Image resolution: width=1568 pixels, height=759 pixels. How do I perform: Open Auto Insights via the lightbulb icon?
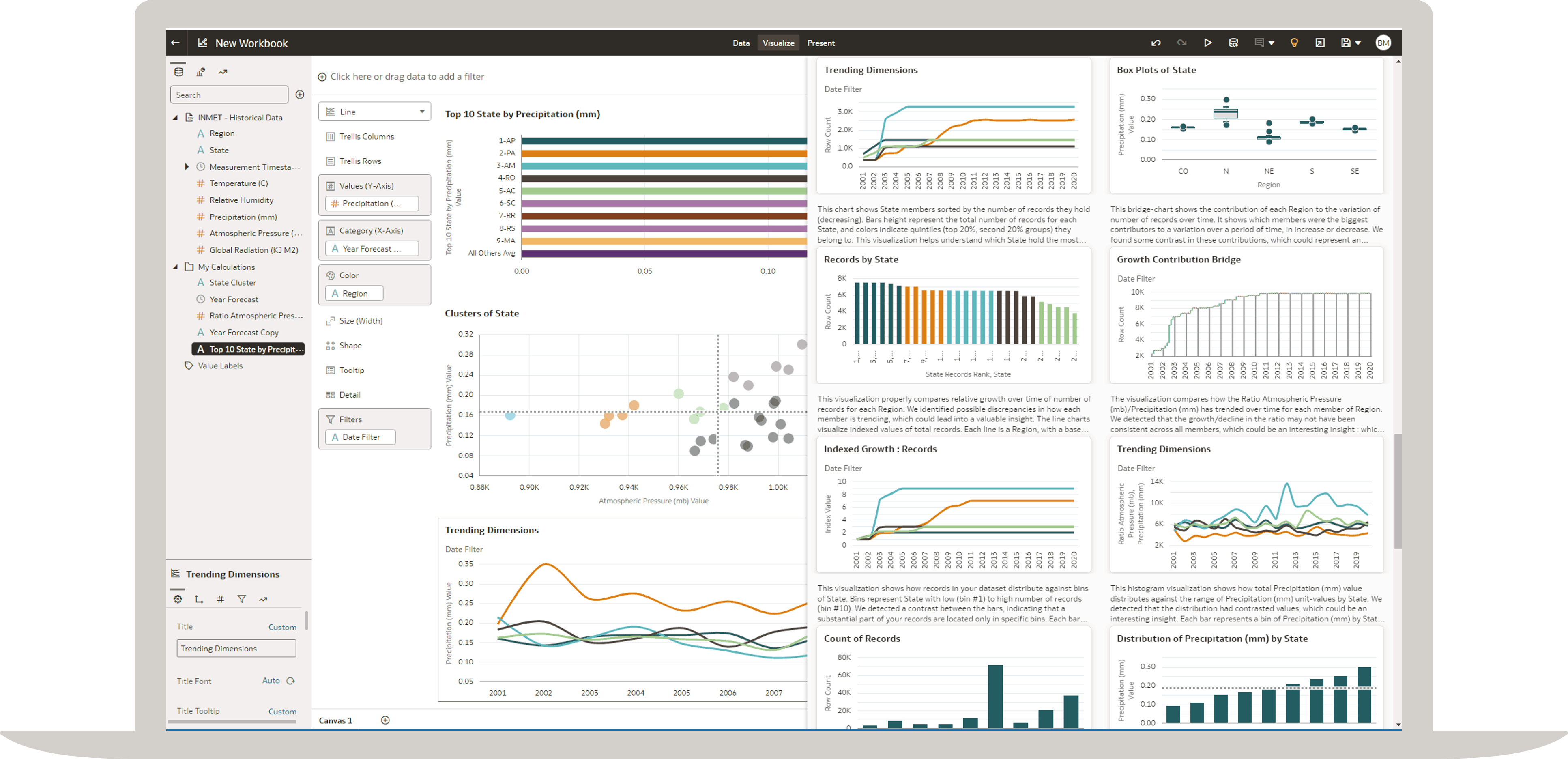coord(1294,43)
